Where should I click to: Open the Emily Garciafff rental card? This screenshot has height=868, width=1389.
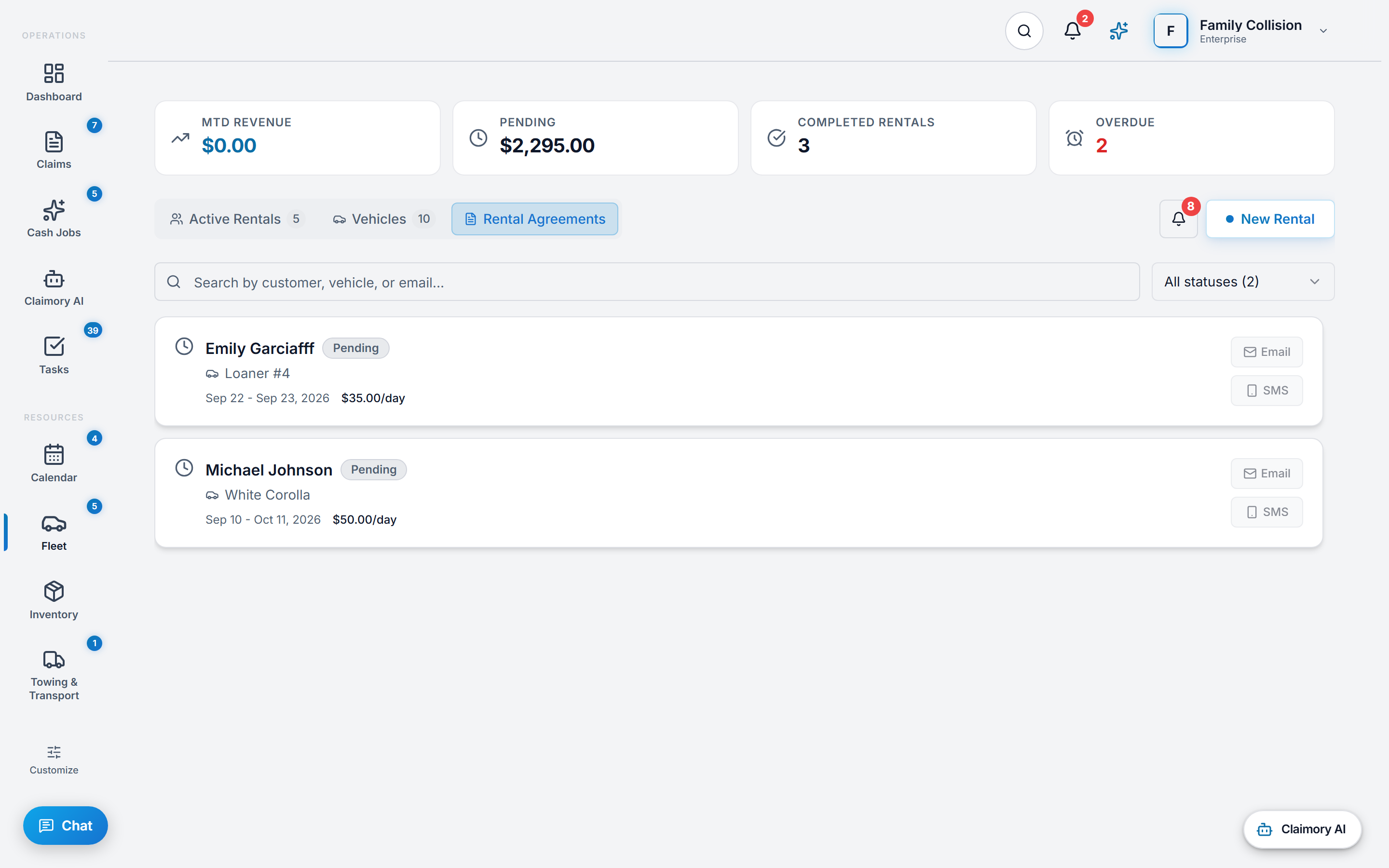(x=739, y=371)
